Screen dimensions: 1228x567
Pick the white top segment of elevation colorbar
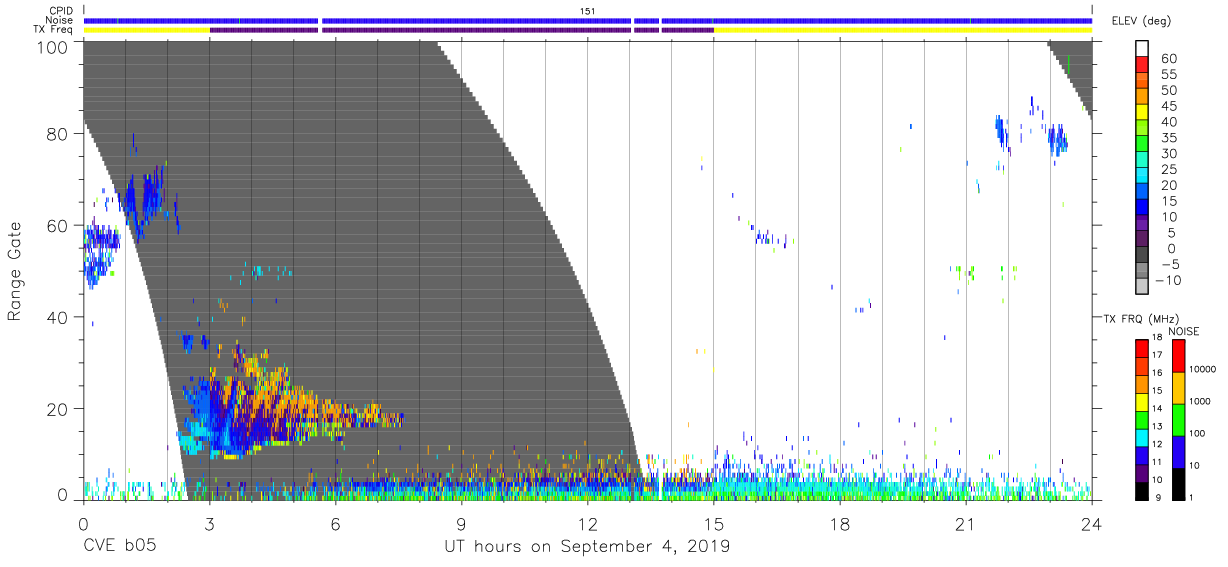pyautogui.click(x=1142, y=49)
